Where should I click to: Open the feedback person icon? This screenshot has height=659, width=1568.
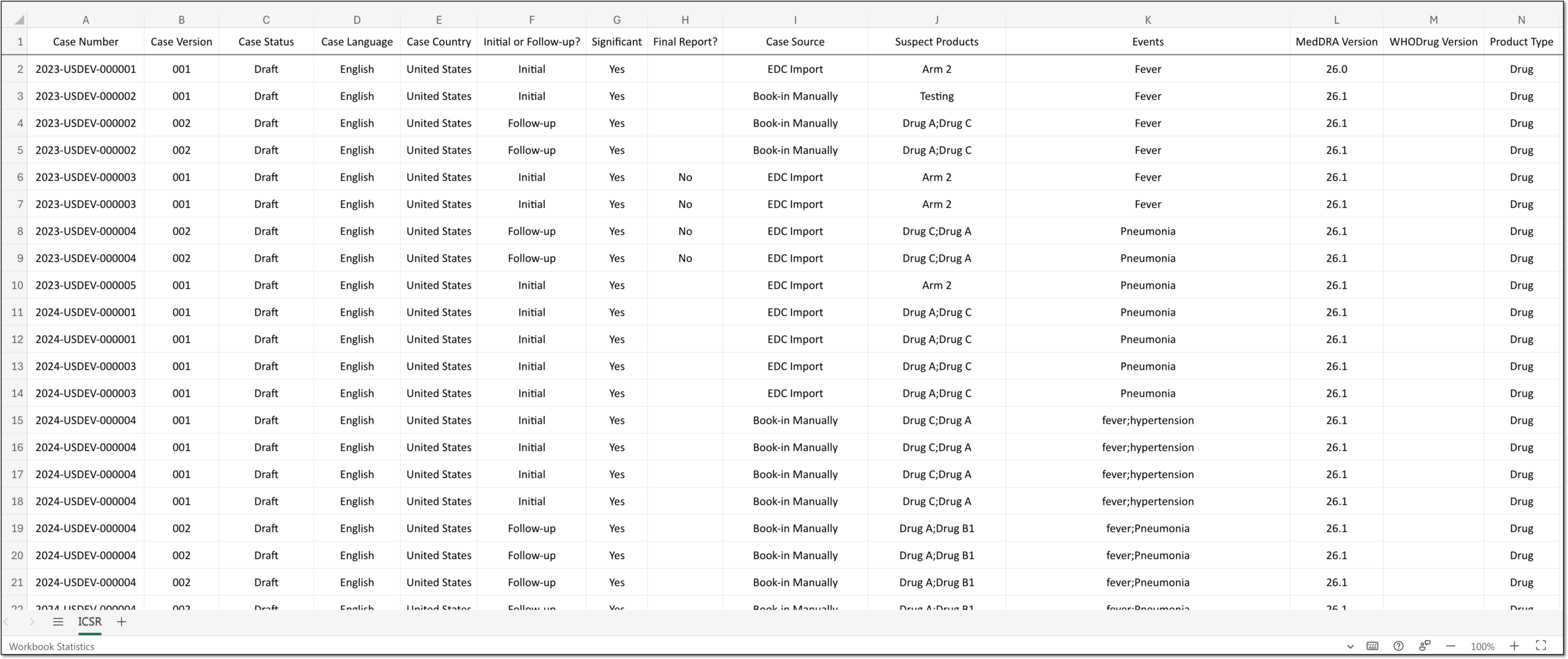pyautogui.click(x=1425, y=645)
